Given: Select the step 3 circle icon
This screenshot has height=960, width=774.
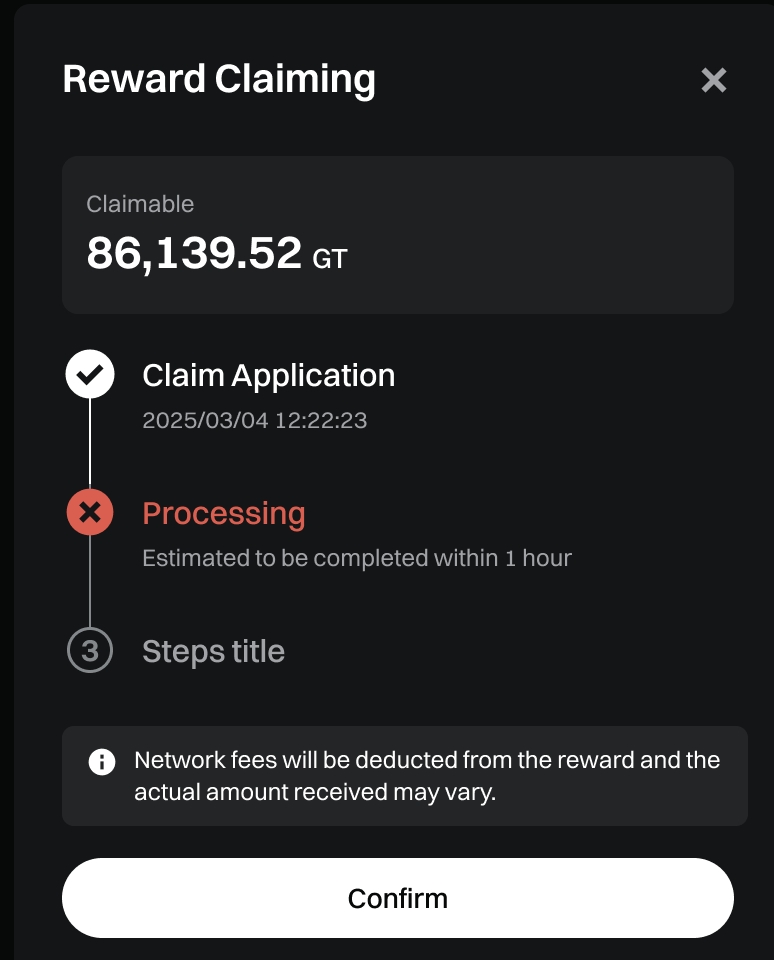Looking at the screenshot, I should [90, 650].
